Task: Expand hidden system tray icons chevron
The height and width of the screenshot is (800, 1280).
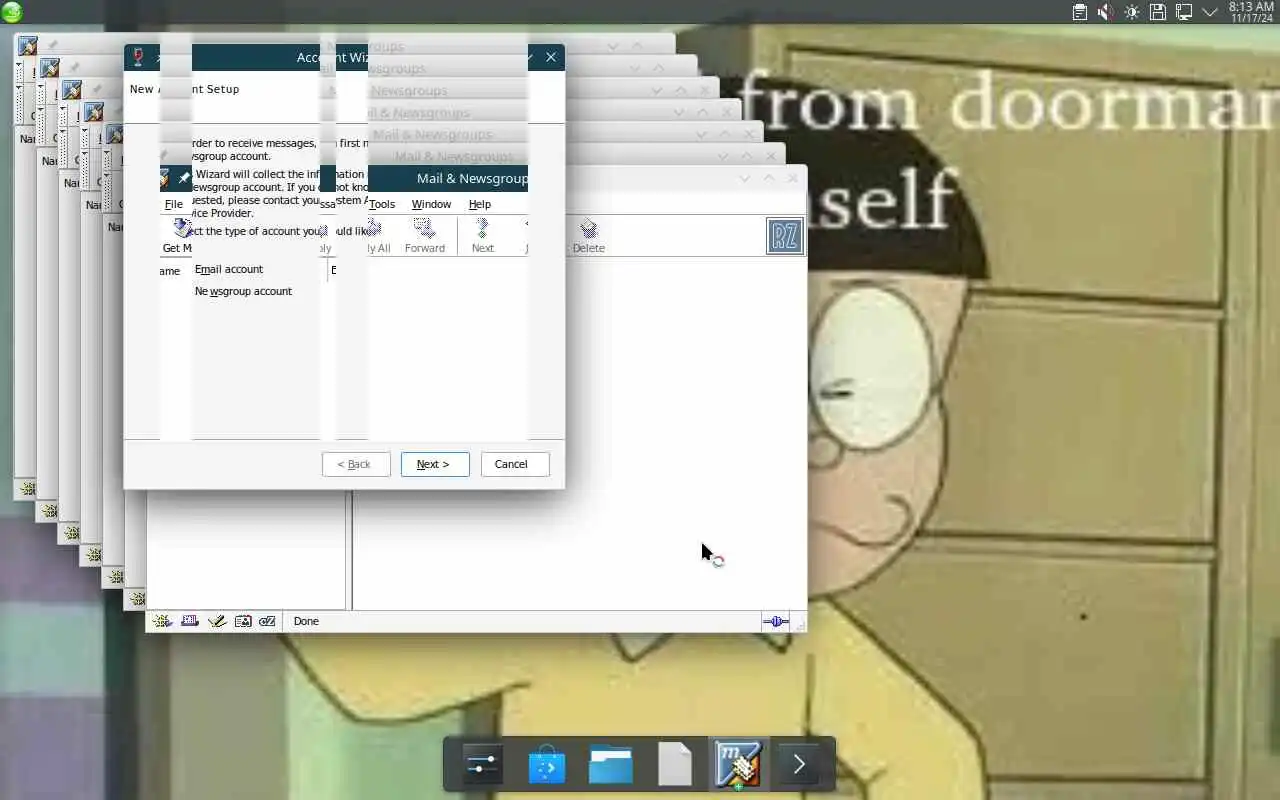Action: coord(1210,12)
